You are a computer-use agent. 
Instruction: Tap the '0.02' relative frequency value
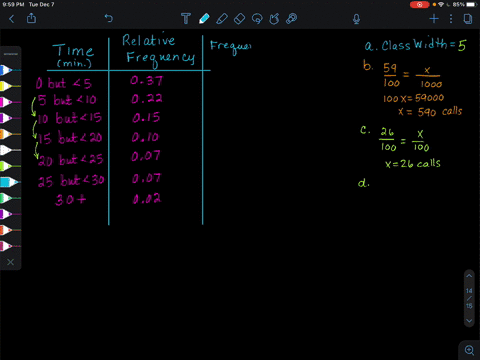tap(146, 199)
